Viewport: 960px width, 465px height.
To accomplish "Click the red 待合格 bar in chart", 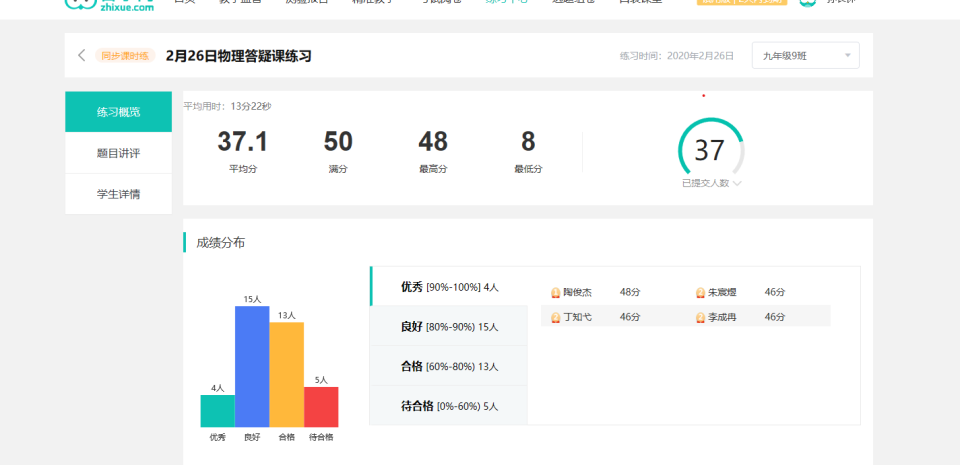I will 321,407.
